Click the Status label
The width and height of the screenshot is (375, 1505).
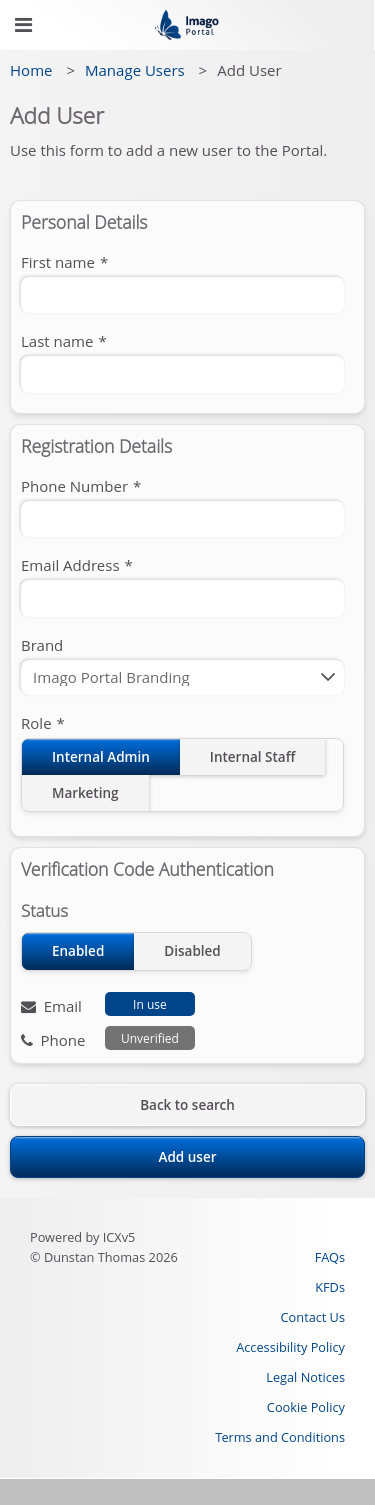(45, 911)
